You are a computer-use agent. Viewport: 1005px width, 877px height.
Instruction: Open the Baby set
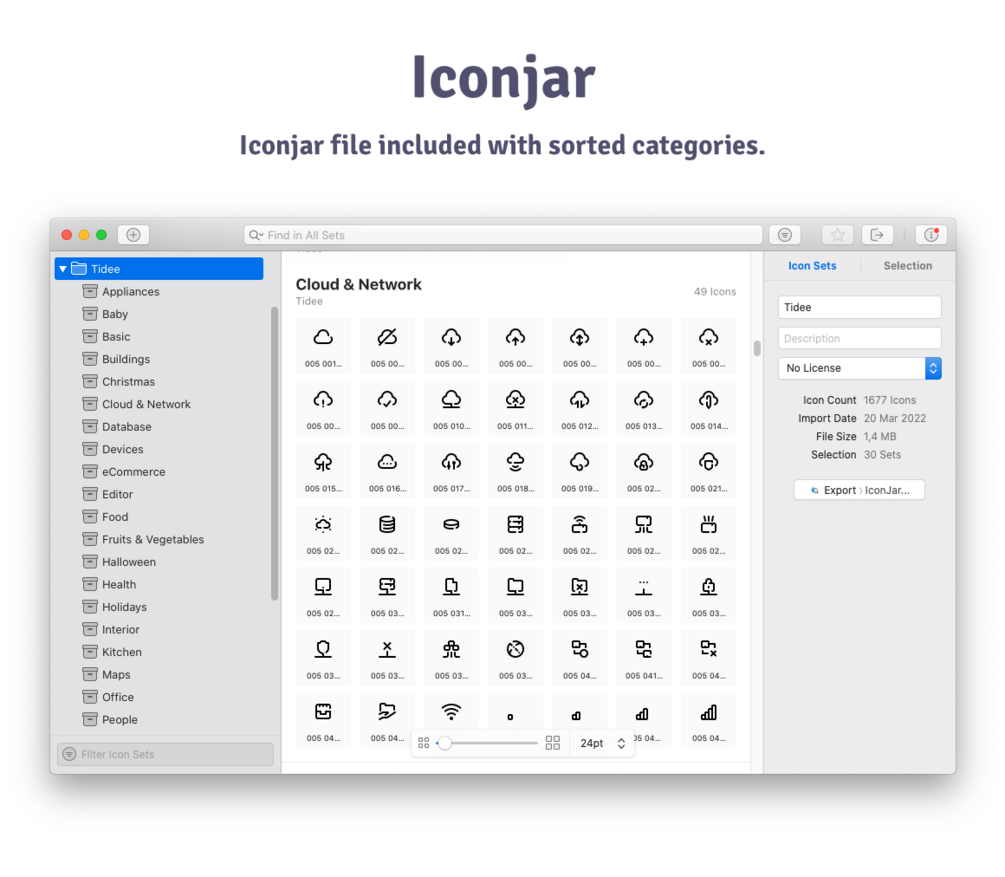pyautogui.click(x=115, y=314)
